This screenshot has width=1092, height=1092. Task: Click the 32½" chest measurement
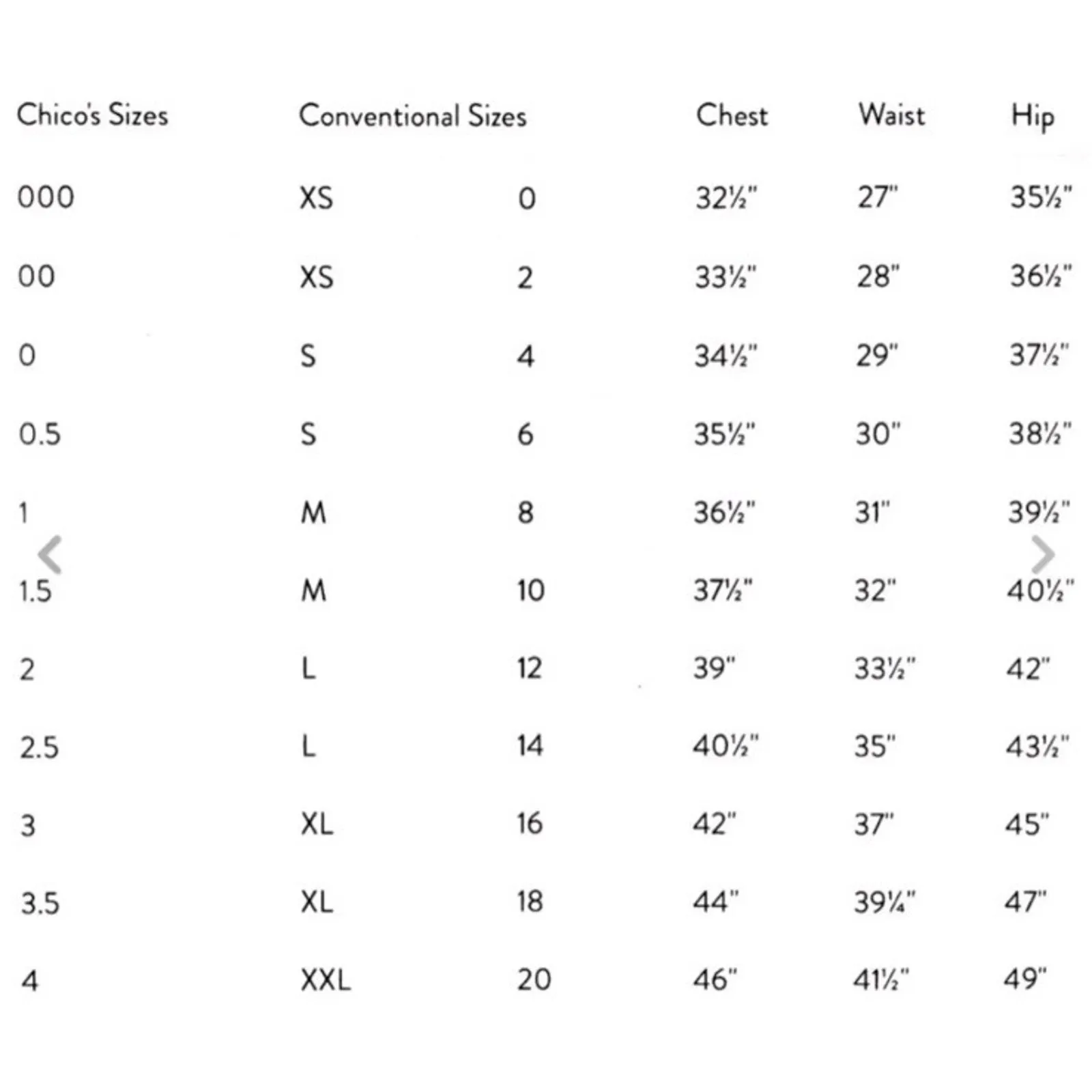[726, 198]
